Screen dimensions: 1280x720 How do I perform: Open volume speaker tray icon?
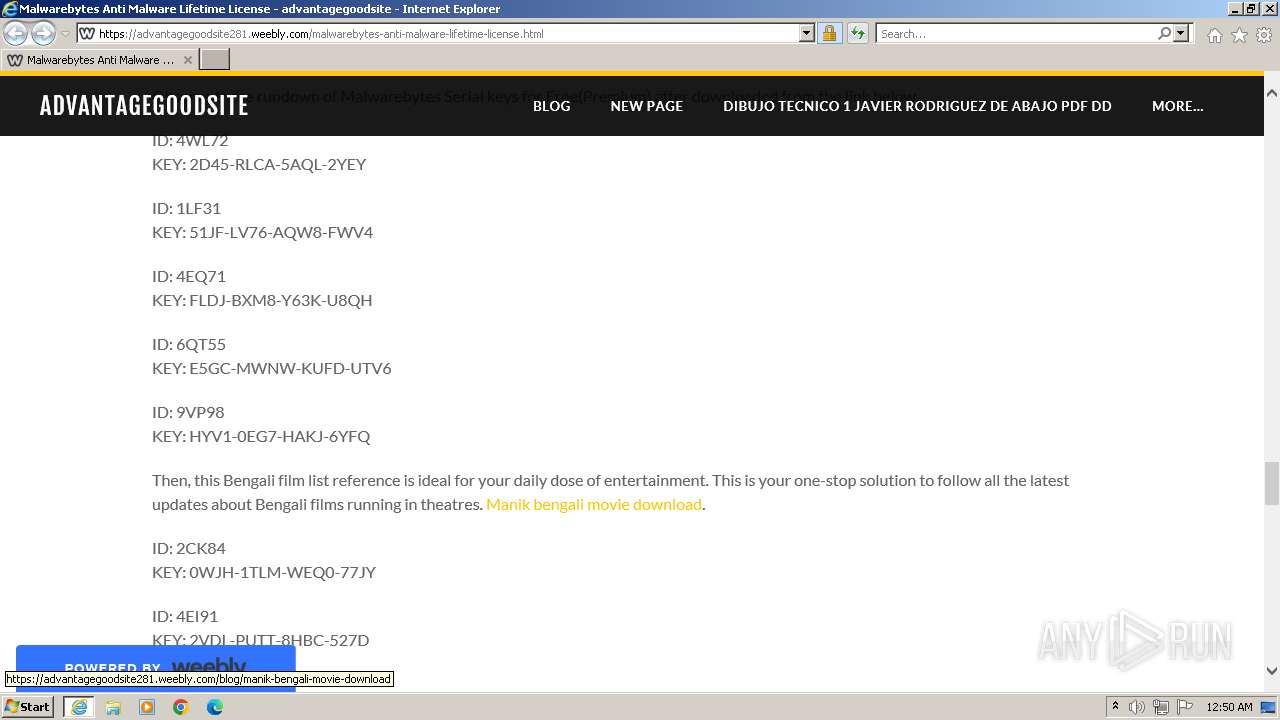click(1137, 707)
